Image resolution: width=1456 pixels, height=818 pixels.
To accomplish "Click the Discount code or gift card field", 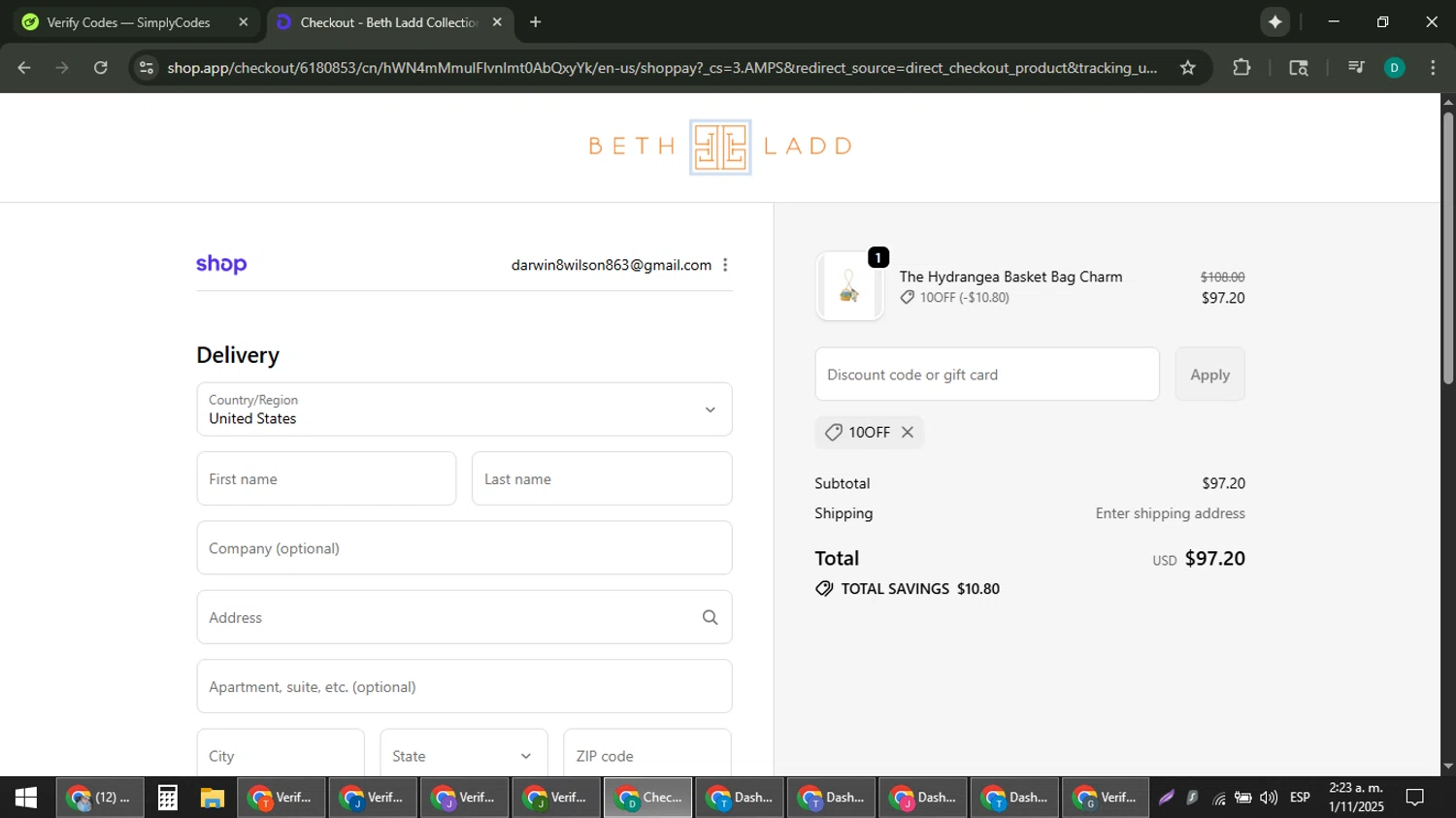I will click(x=987, y=374).
